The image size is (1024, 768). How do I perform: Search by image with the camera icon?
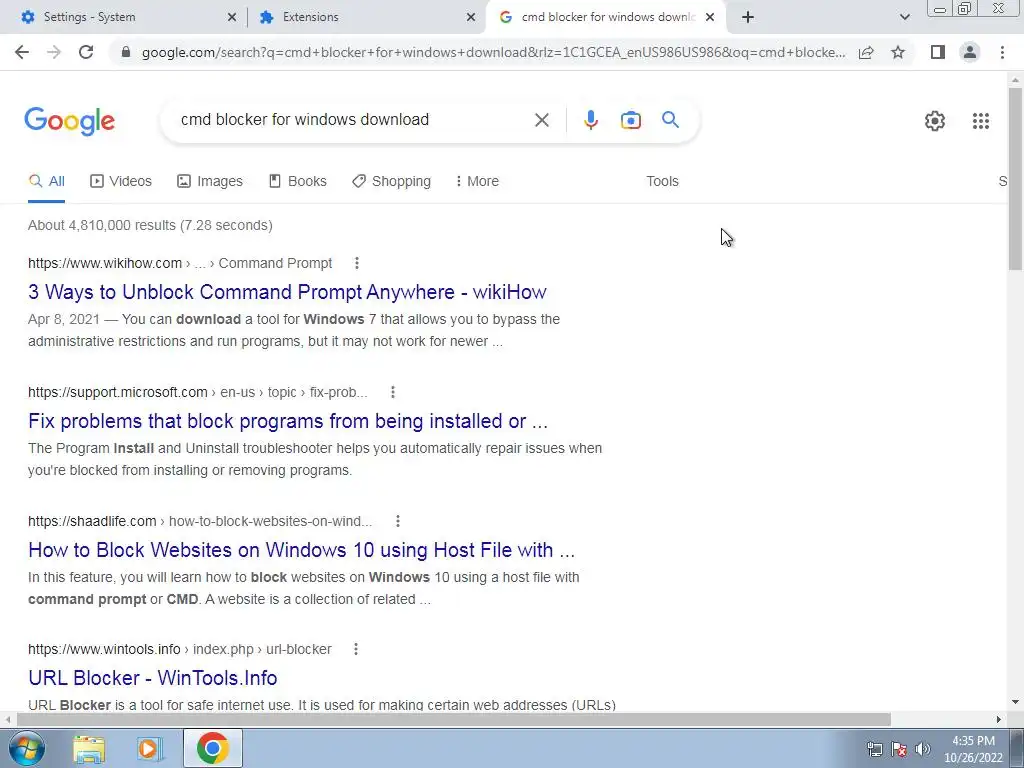tap(630, 120)
